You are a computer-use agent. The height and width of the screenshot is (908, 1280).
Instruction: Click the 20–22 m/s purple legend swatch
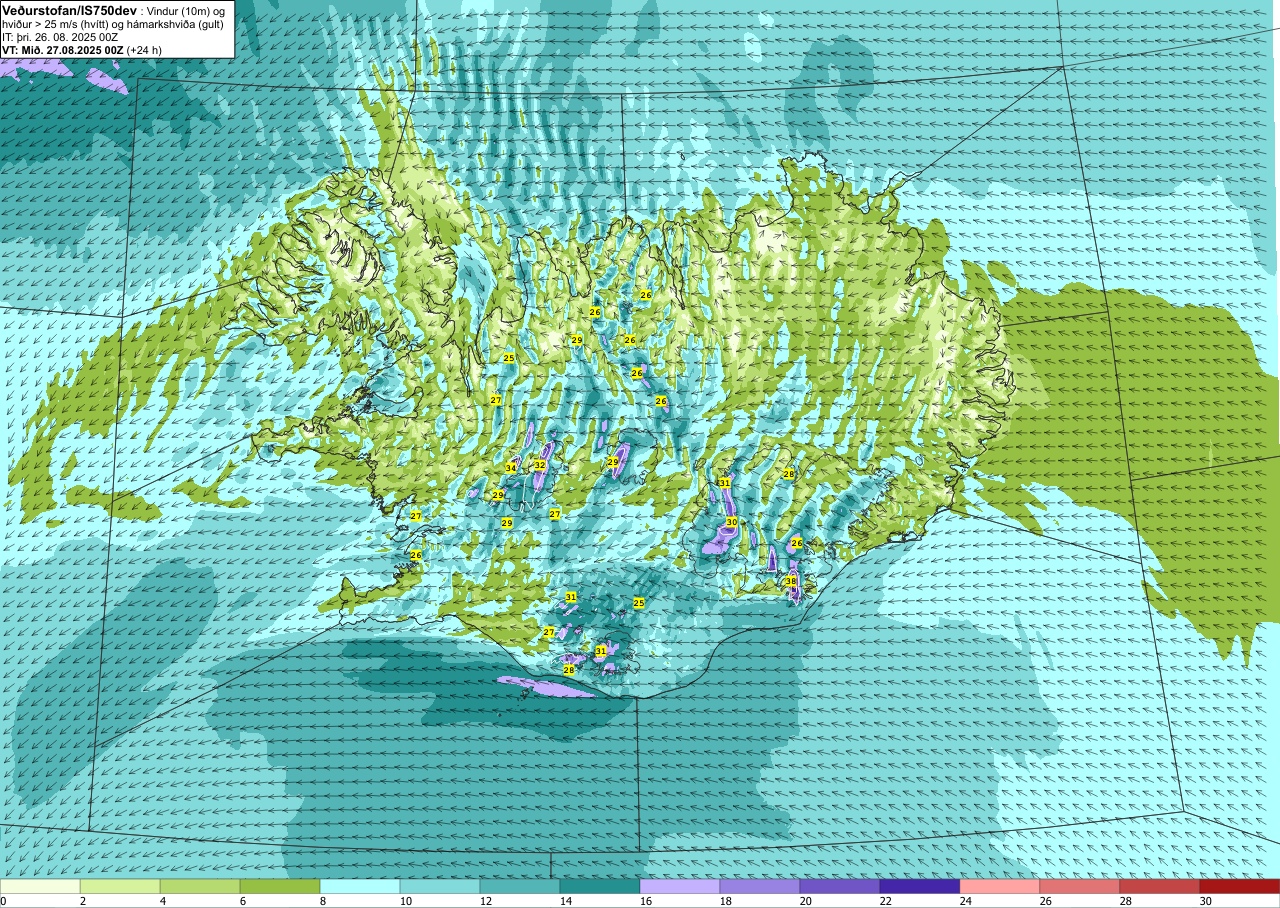[x=840, y=886]
